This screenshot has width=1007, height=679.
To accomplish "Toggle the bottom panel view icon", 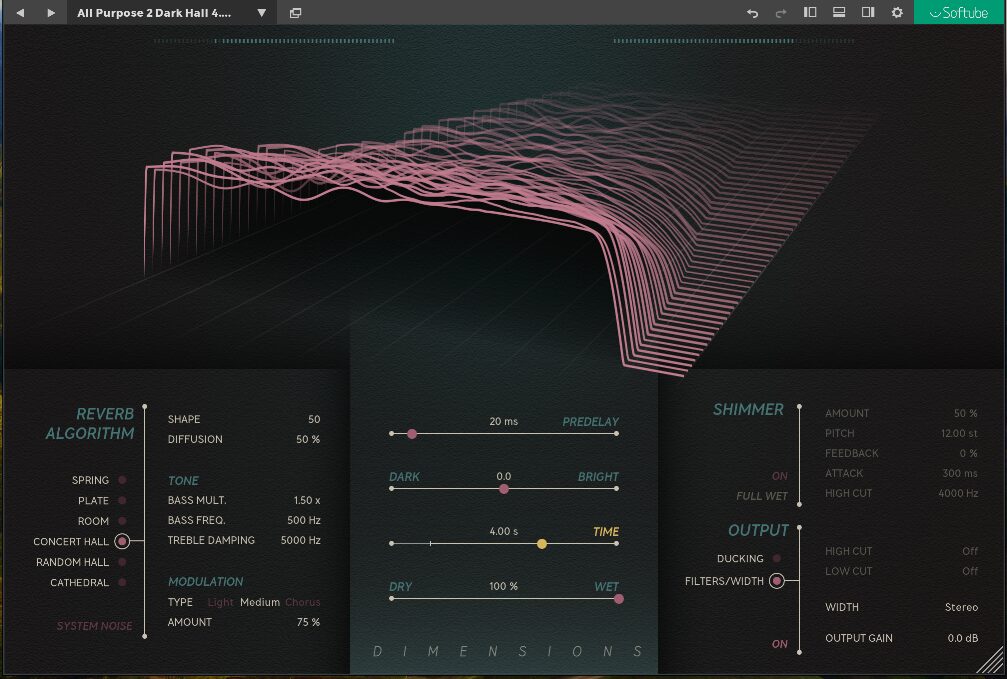I will click(x=839, y=12).
